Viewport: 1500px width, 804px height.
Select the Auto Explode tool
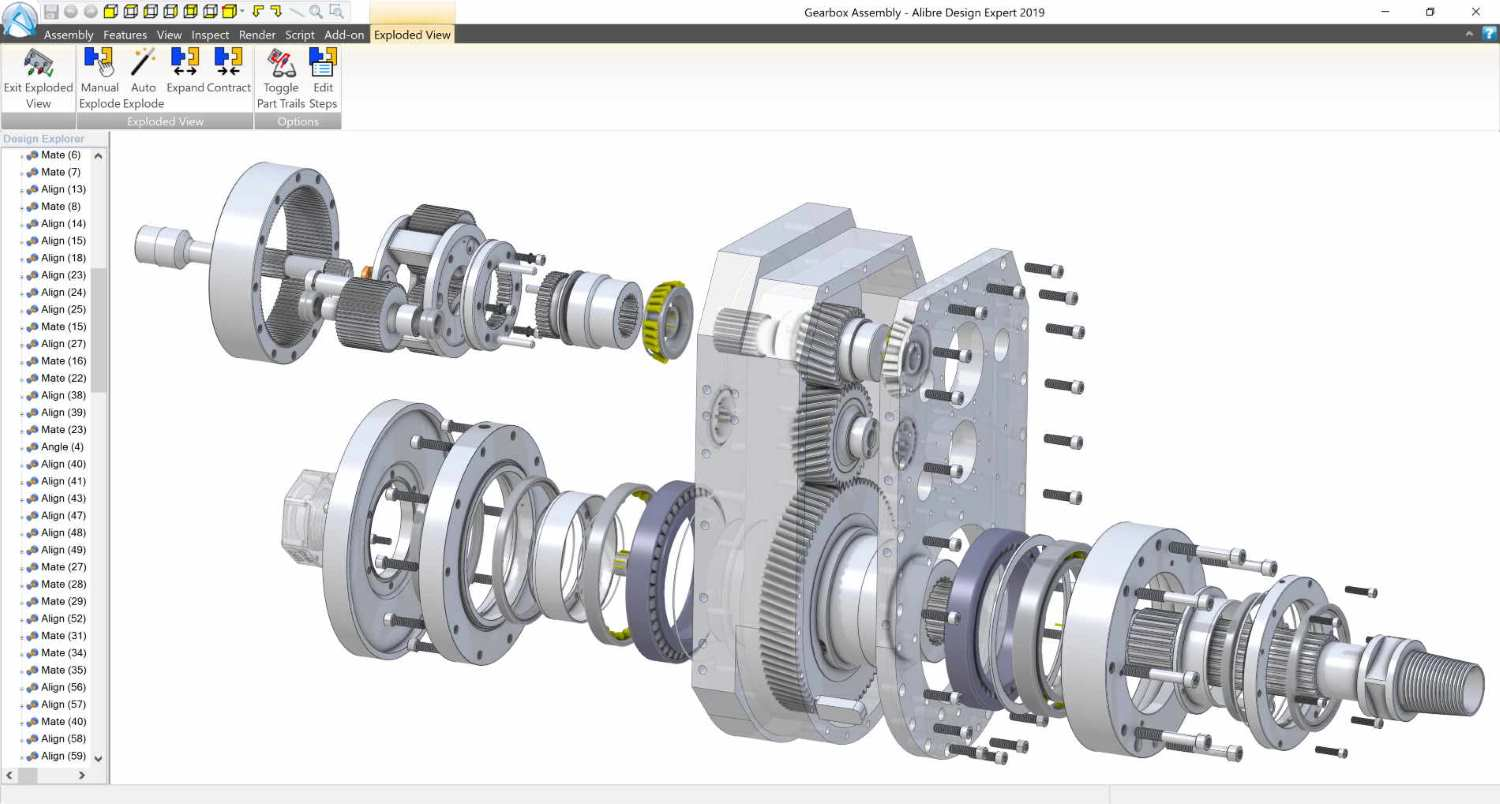[143, 75]
